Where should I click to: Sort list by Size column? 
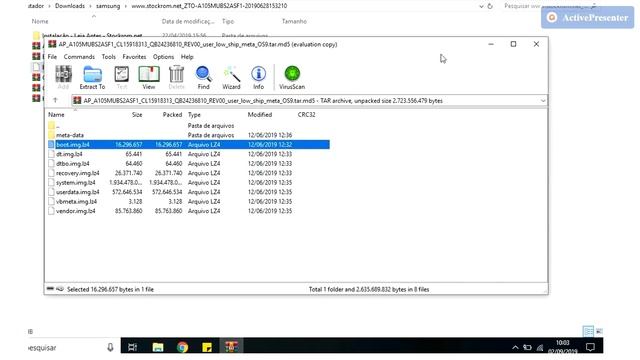click(x=137, y=115)
